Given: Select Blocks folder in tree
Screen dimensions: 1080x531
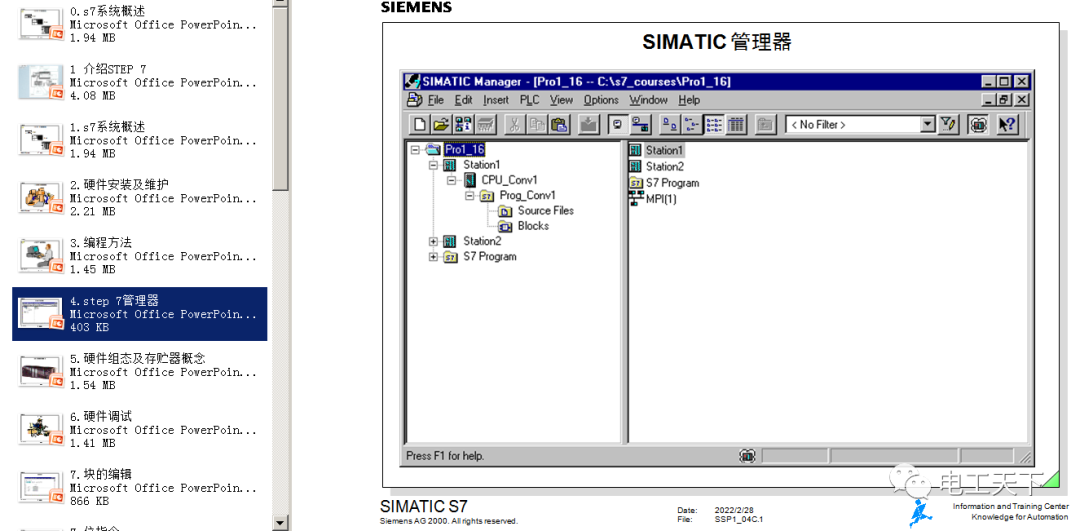Looking at the screenshot, I should point(533,226).
